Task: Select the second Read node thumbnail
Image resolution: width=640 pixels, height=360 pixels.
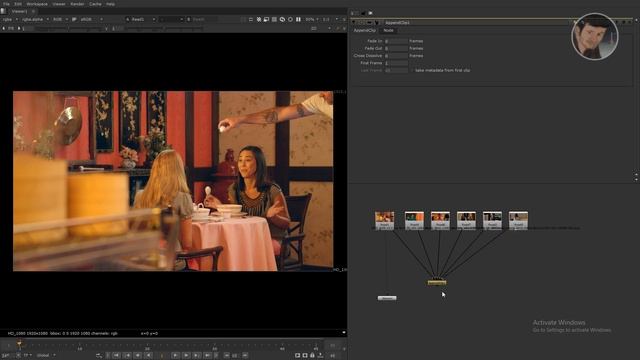Action: (x=414, y=220)
